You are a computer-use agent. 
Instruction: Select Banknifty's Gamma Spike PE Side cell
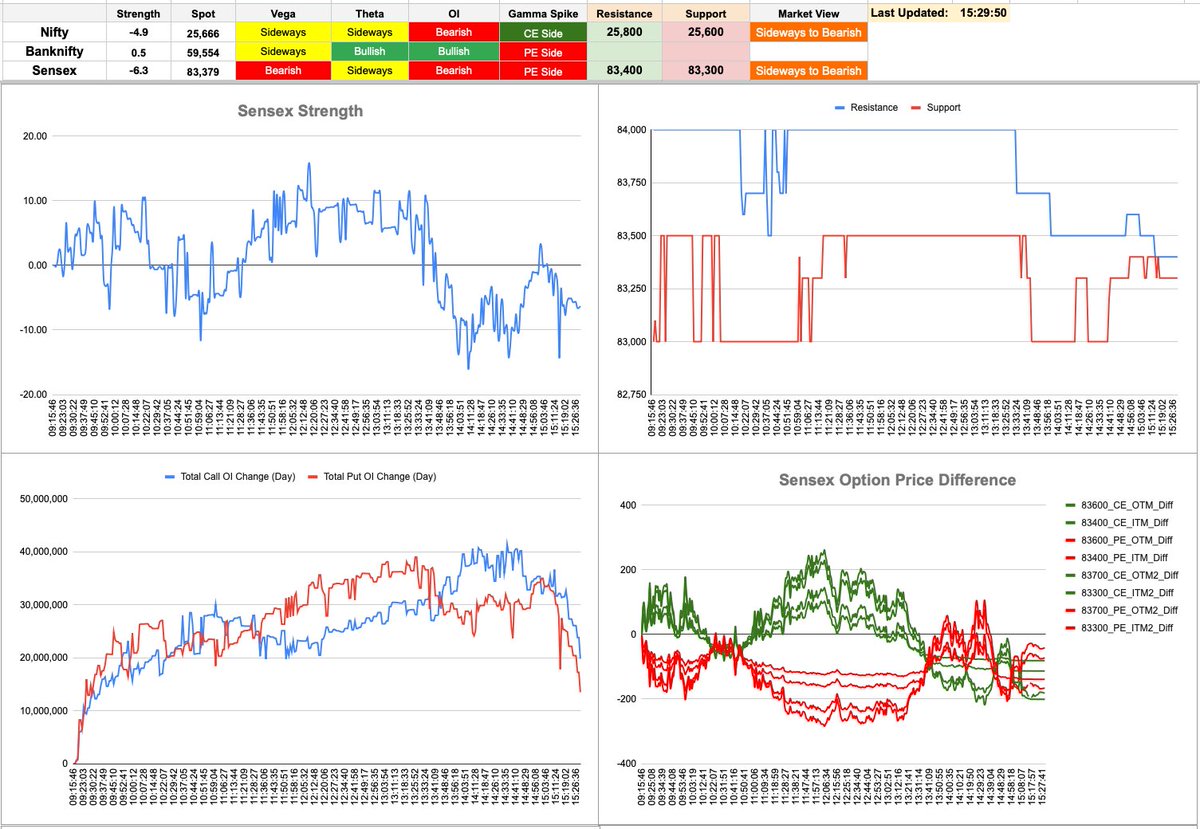point(543,51)
